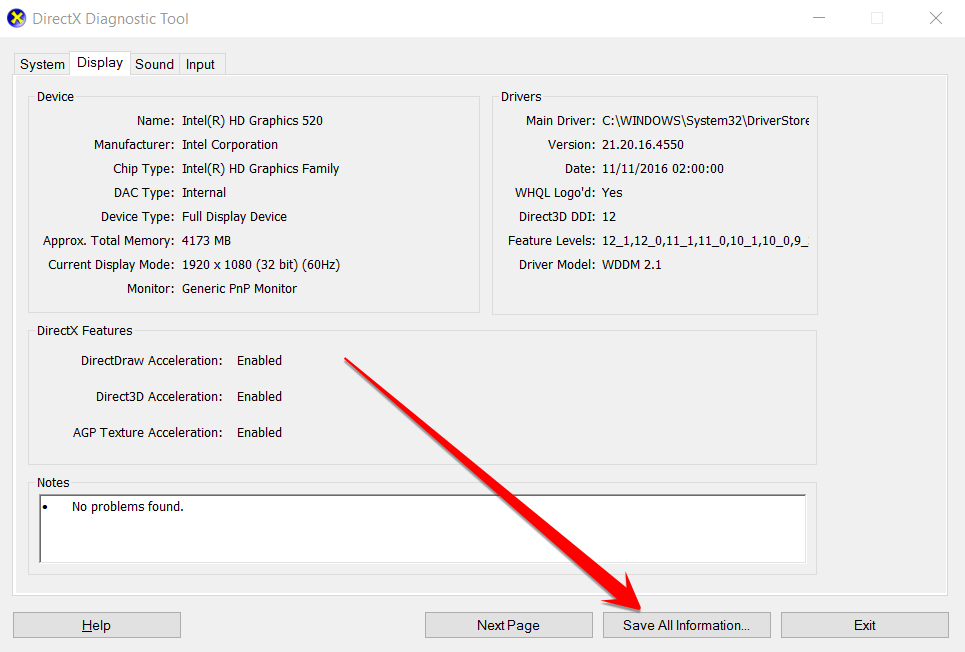Click the 'Intel(R) HD Graphics Family' chip type
The image size is (965, 652).
(260, 169)
